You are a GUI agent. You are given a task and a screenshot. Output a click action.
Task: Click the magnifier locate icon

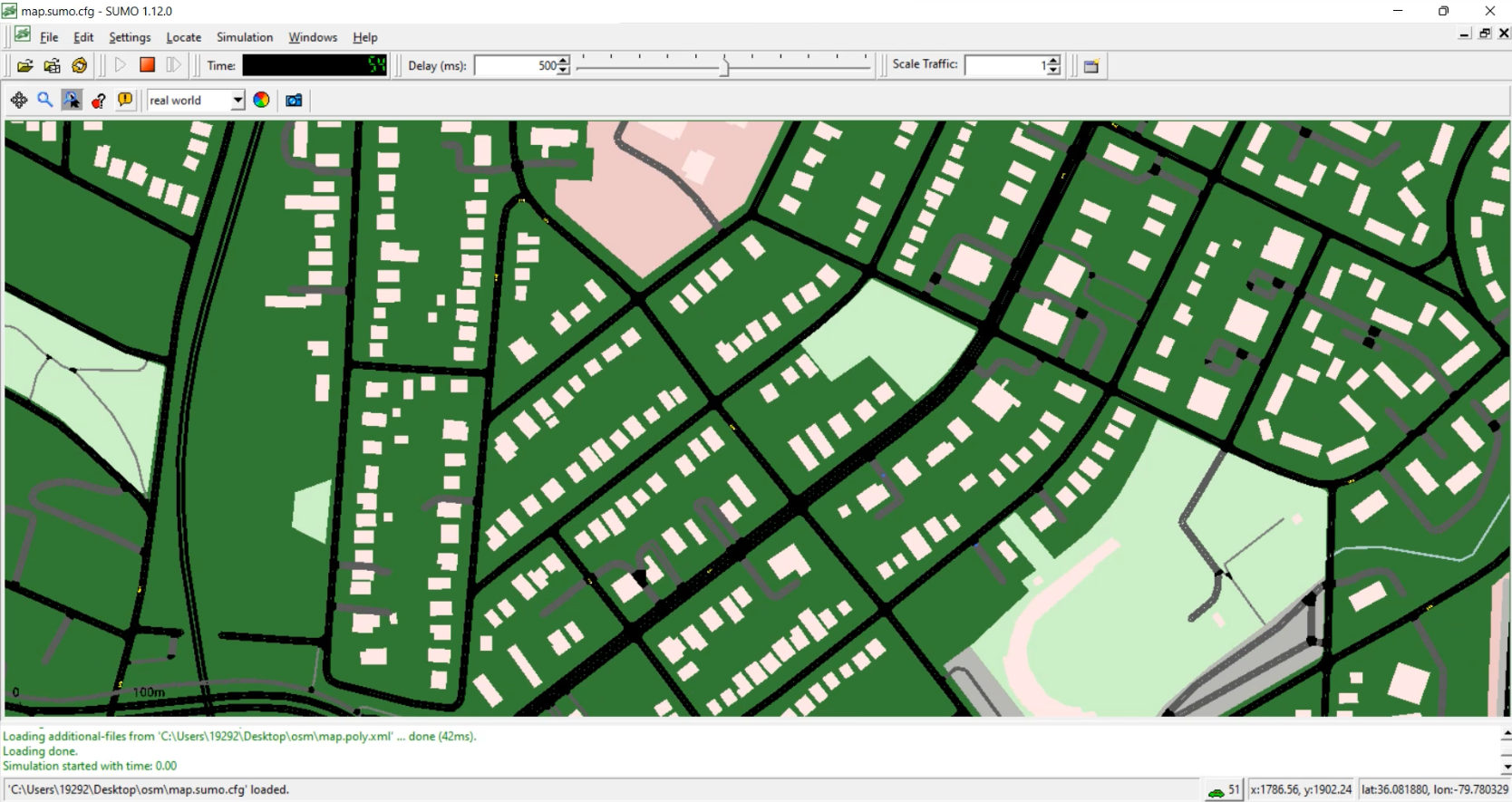[x=44, y=100]
